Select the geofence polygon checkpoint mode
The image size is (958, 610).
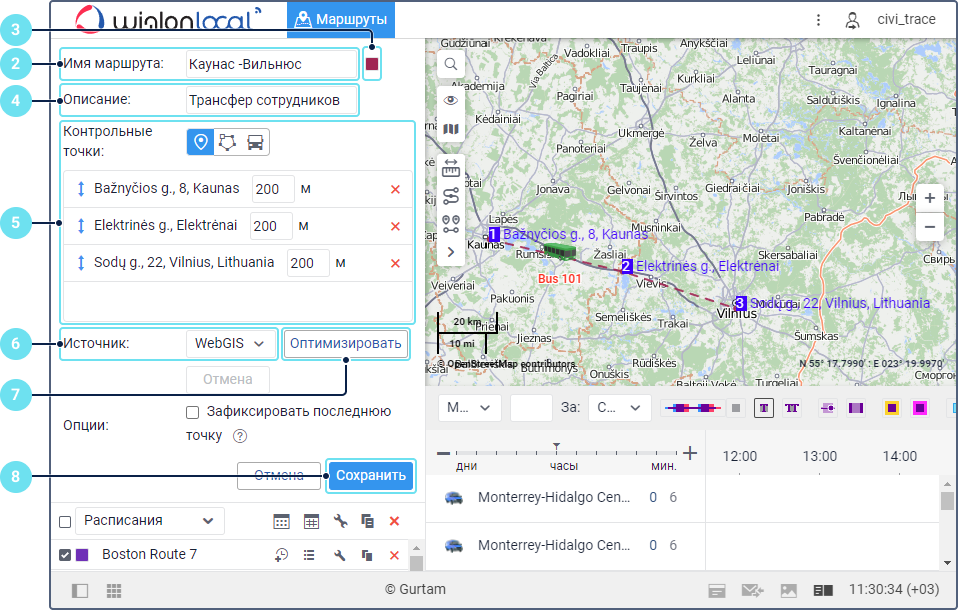pos(228,142)
